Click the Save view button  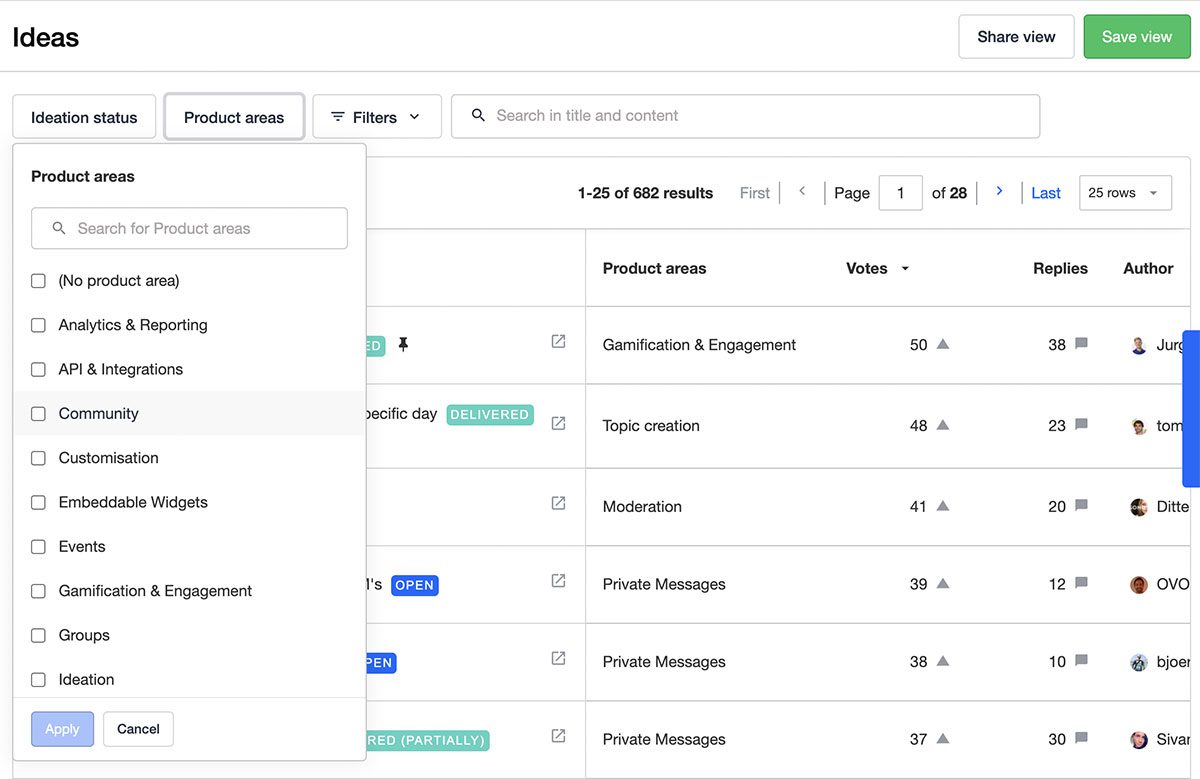(x=1136, y=37)
